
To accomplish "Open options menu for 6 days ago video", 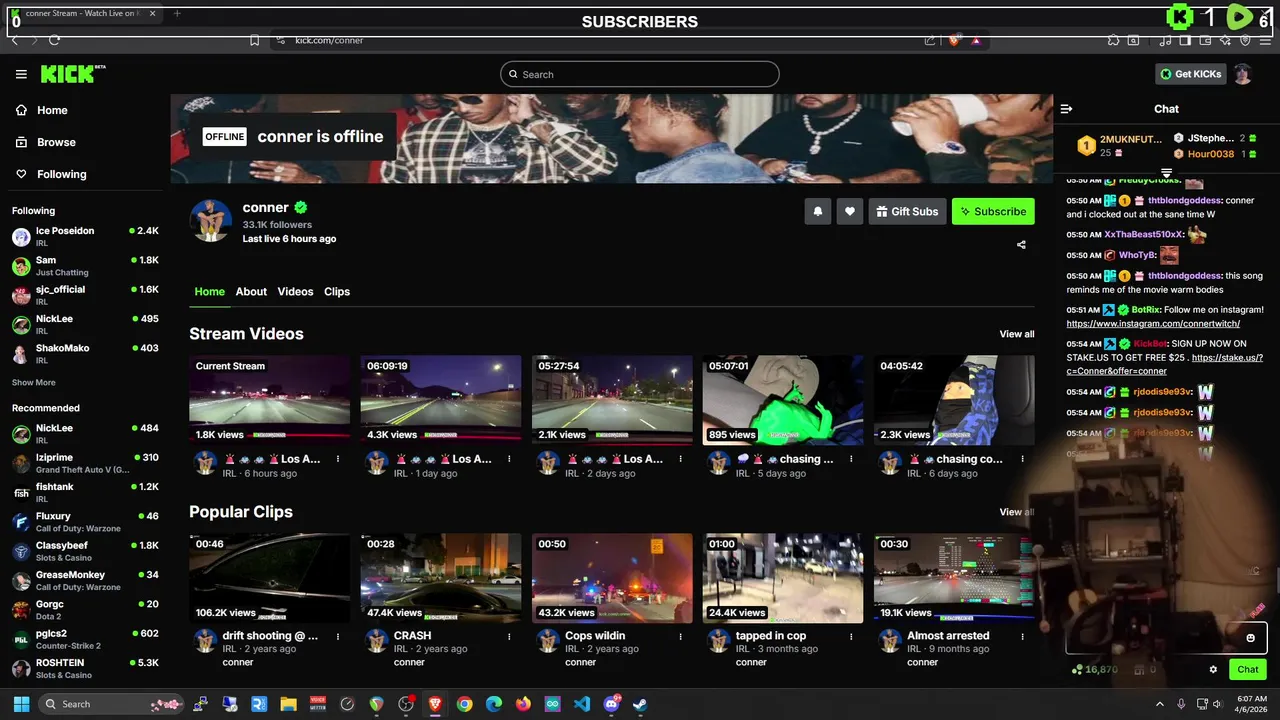I will [x=1023, y=459].
